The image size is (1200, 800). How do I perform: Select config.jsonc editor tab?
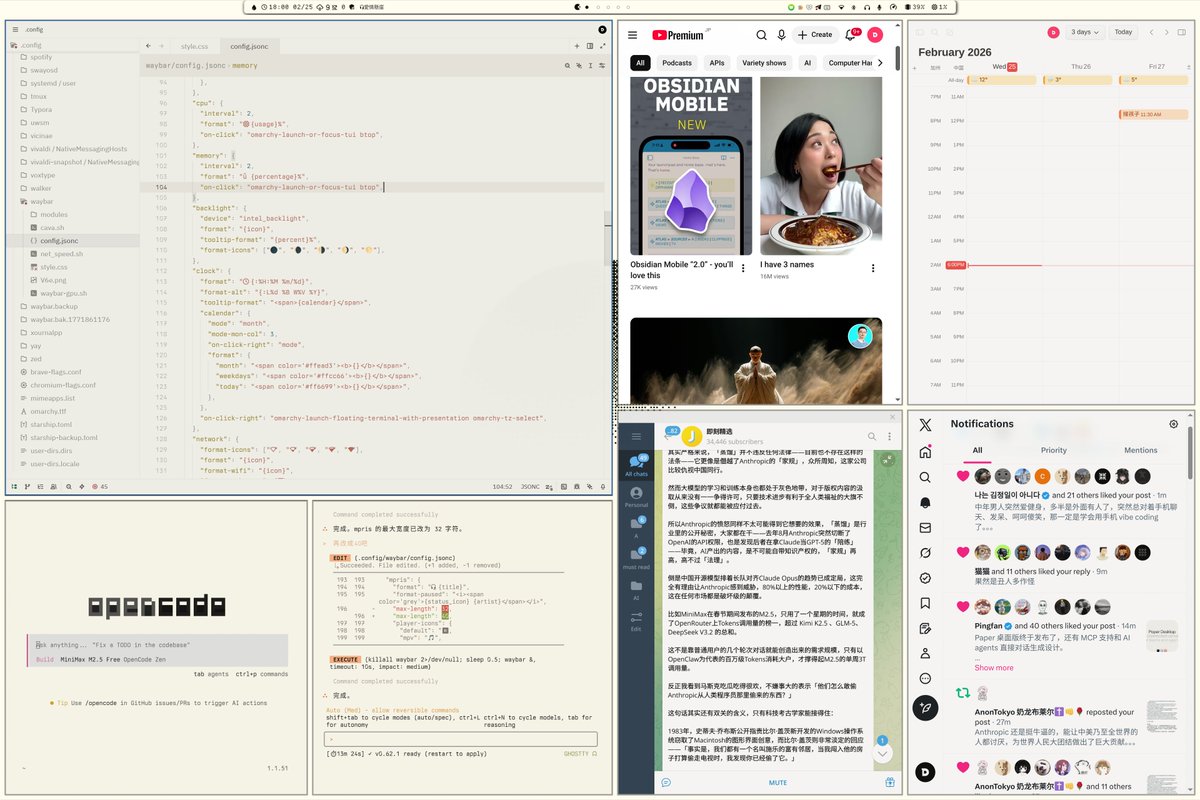[x=249, y=46]
